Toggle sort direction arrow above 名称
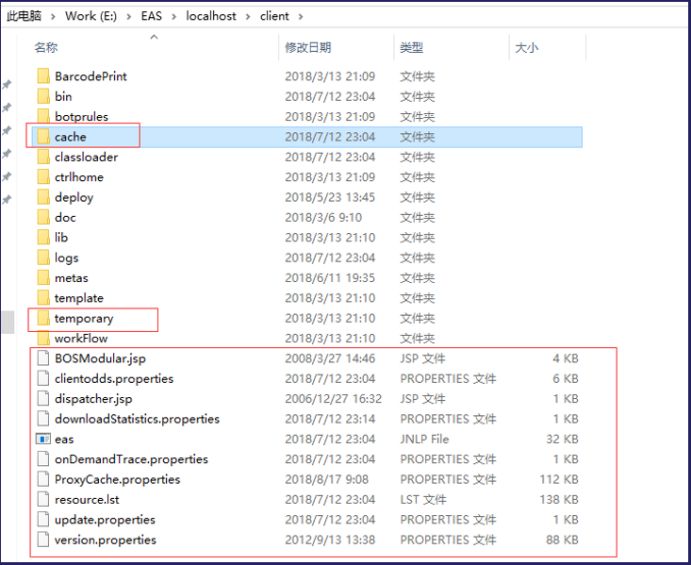Screen dimensions: 691x565 (x=154, y=37)
